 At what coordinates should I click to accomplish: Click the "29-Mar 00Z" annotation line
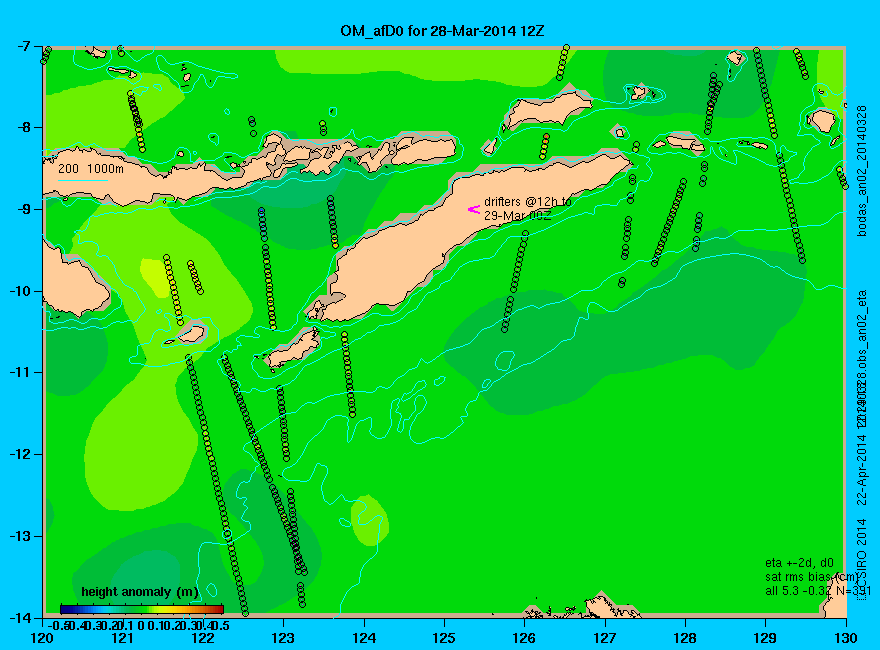pyautogui.click(x=517, y=216)
